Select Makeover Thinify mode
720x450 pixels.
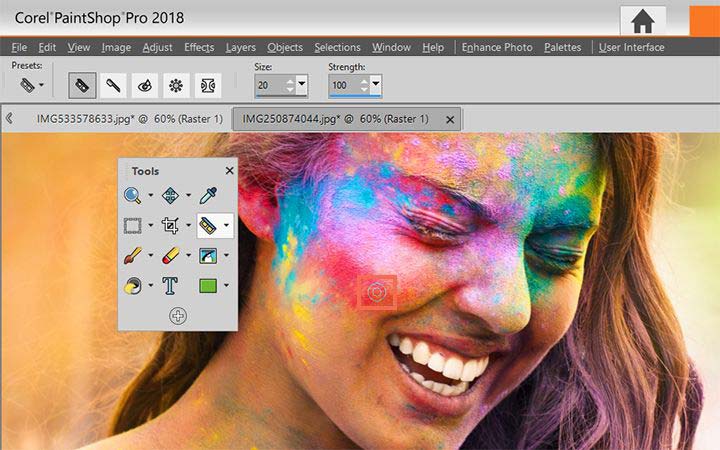point(208,85)
